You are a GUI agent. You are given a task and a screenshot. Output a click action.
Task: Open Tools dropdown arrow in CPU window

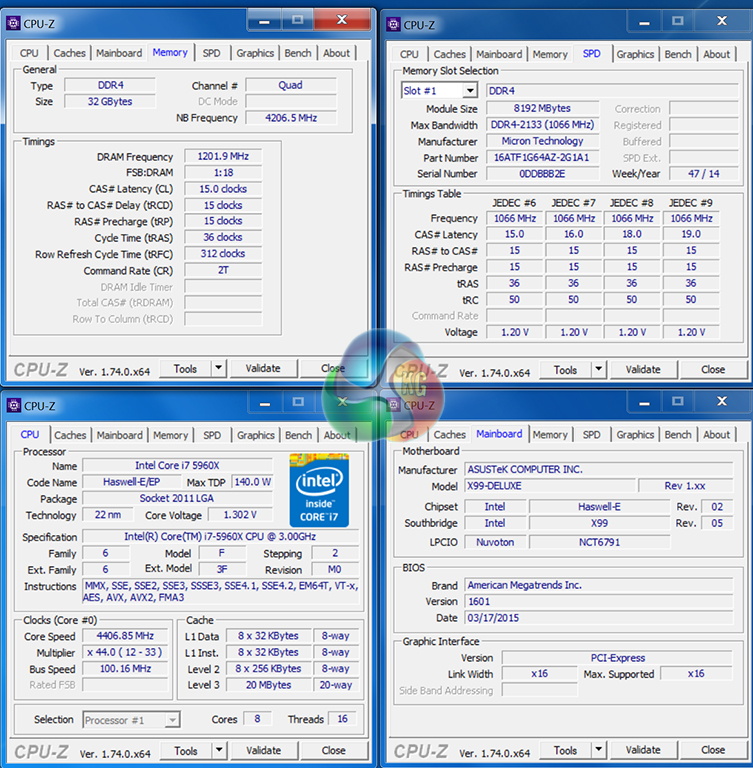219,750
